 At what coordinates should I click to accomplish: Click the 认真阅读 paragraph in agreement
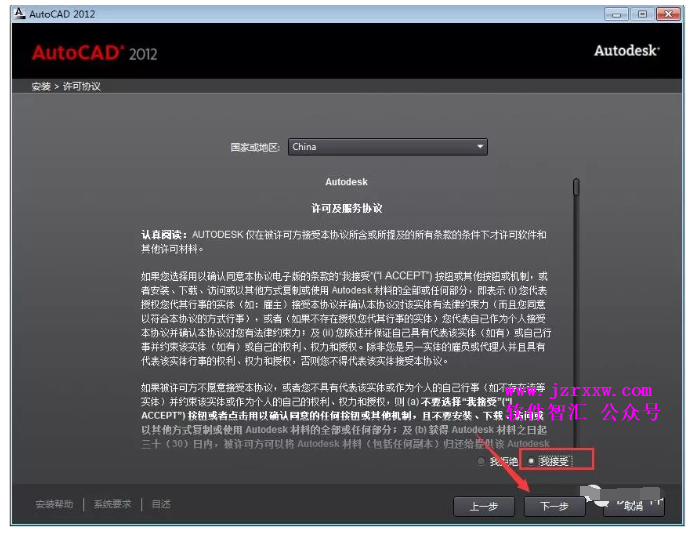pyautogui.click(x=344, y=242)
